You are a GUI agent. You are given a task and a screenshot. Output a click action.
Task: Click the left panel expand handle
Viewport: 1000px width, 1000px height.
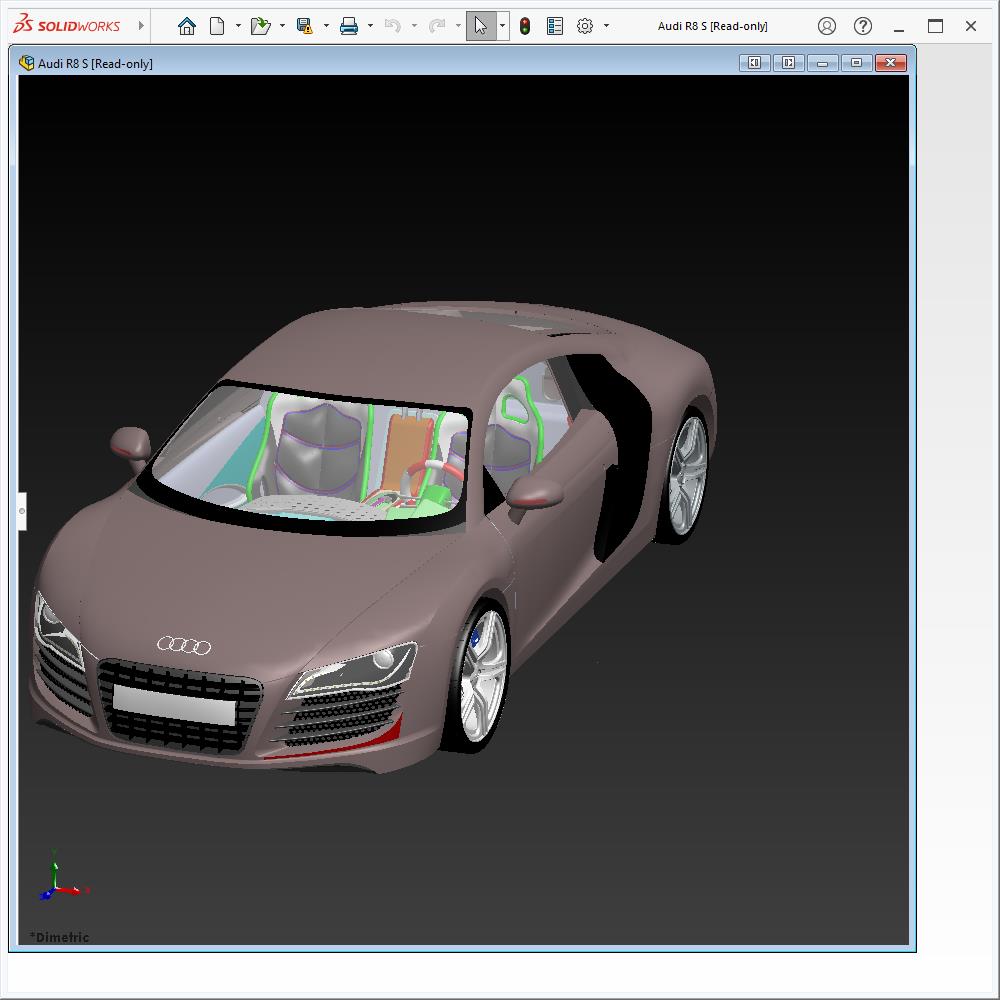[x=21, y=511]
